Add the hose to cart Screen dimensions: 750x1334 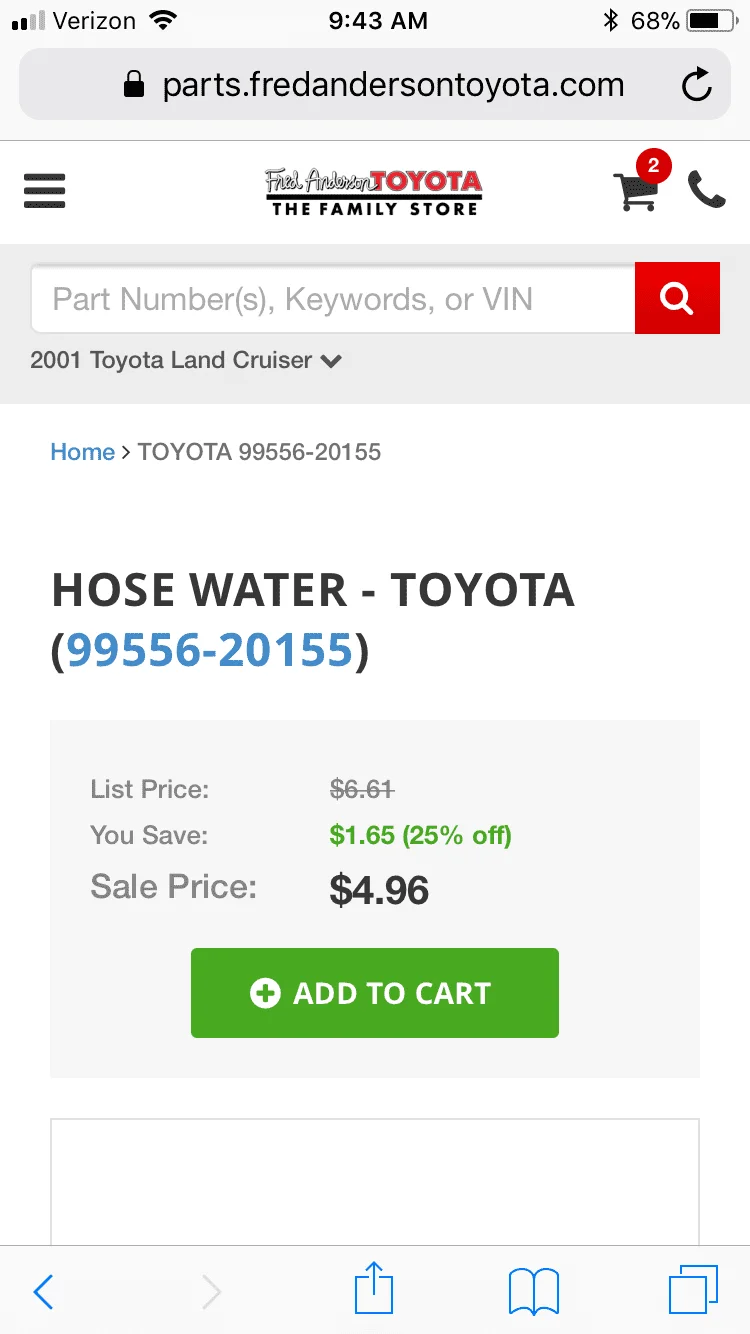(x=375, y=993)
